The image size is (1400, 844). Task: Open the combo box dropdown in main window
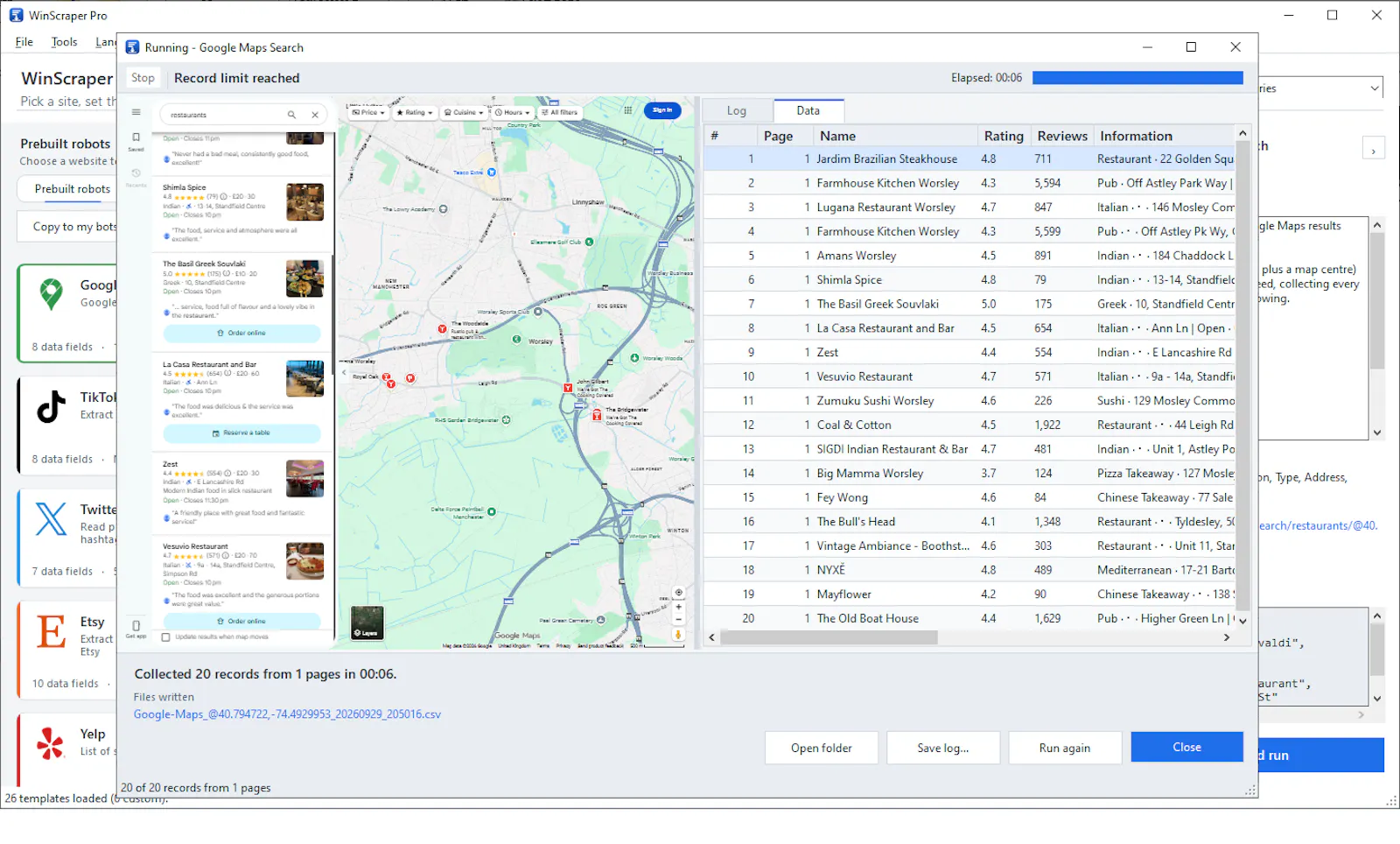(x=1375, y=88)
